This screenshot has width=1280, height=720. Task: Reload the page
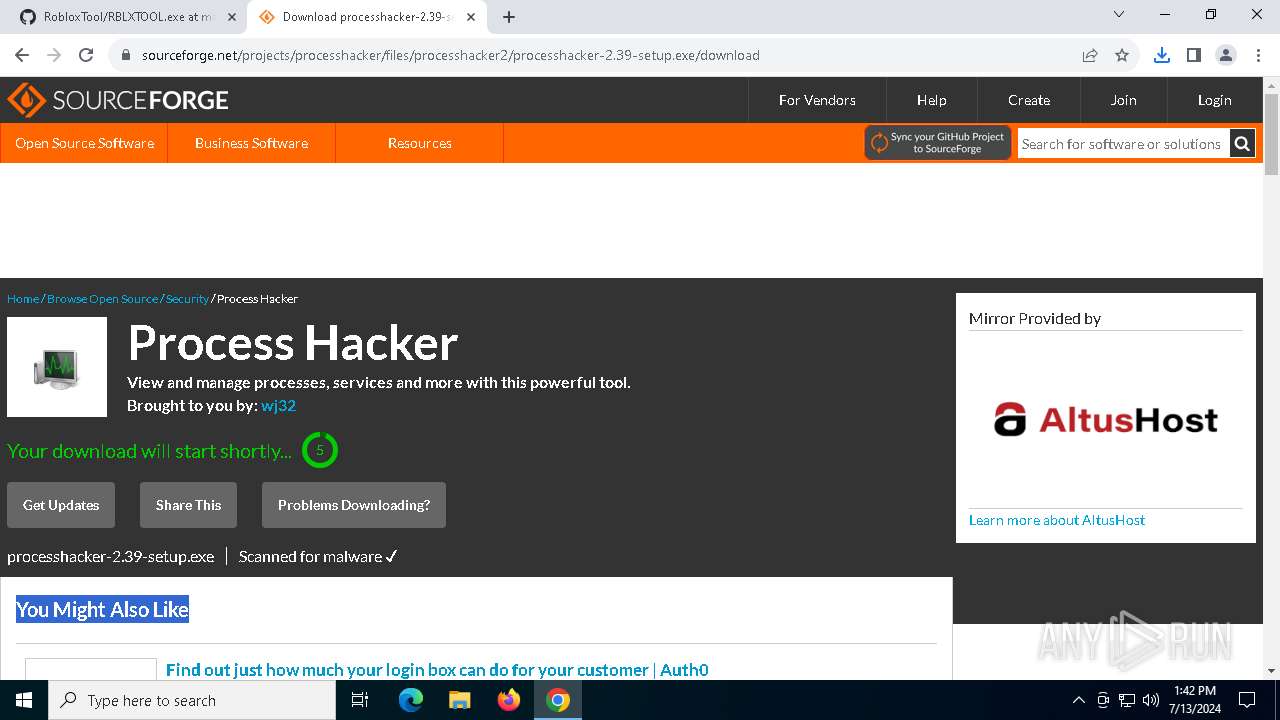point(86,55)
